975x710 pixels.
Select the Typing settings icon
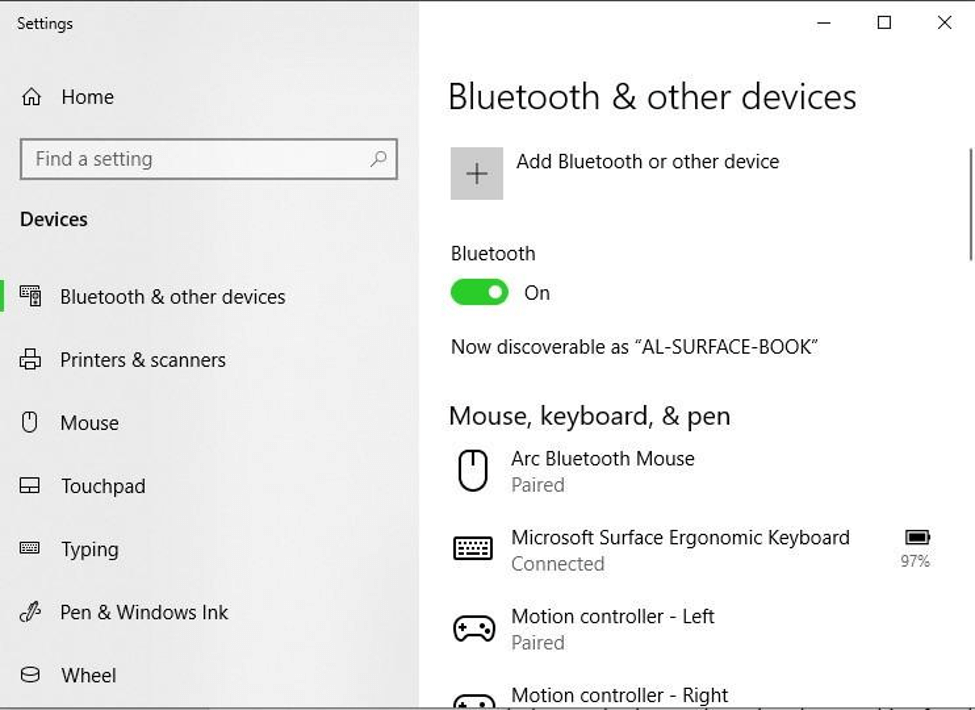[31, 549]
